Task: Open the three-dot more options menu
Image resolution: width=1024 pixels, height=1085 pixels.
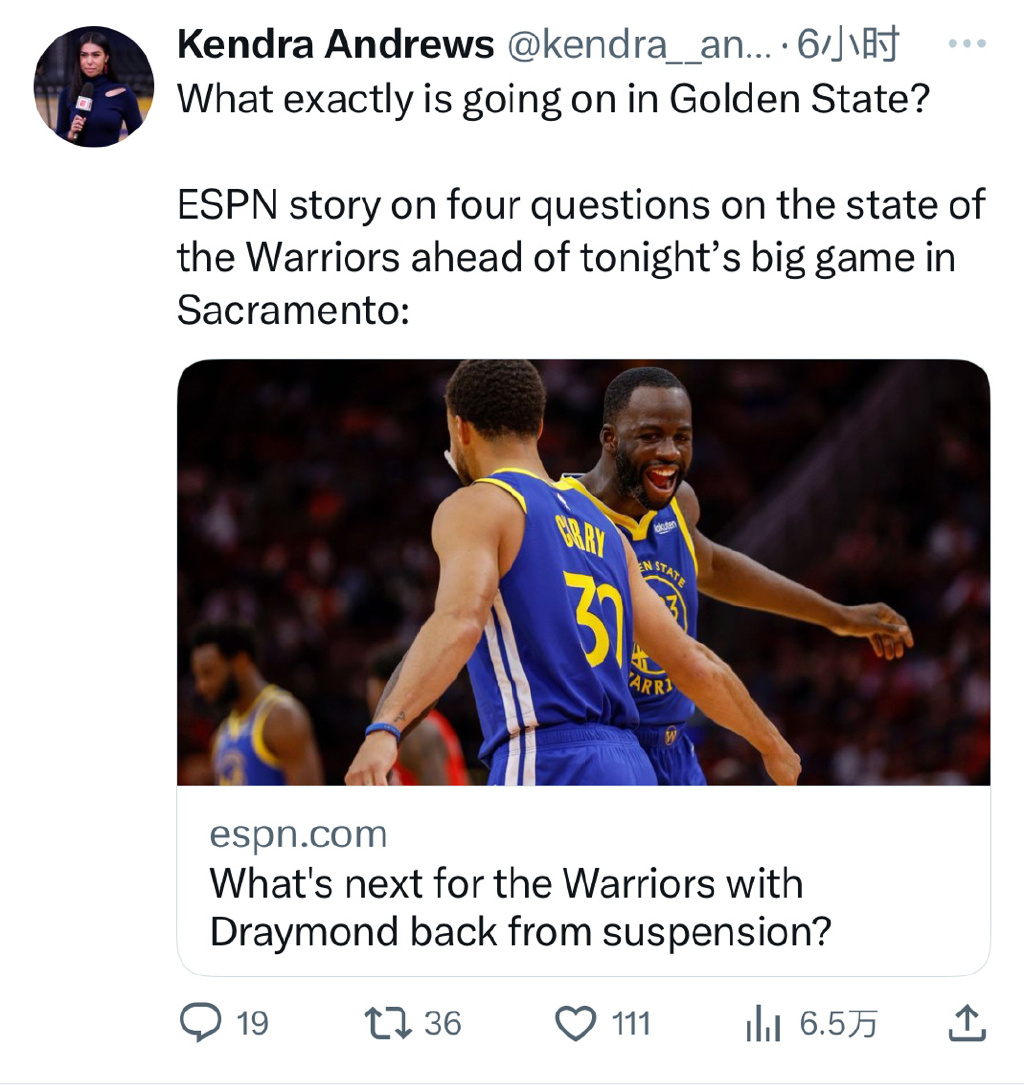Action: pyautogui.click(x=967, y=44)
